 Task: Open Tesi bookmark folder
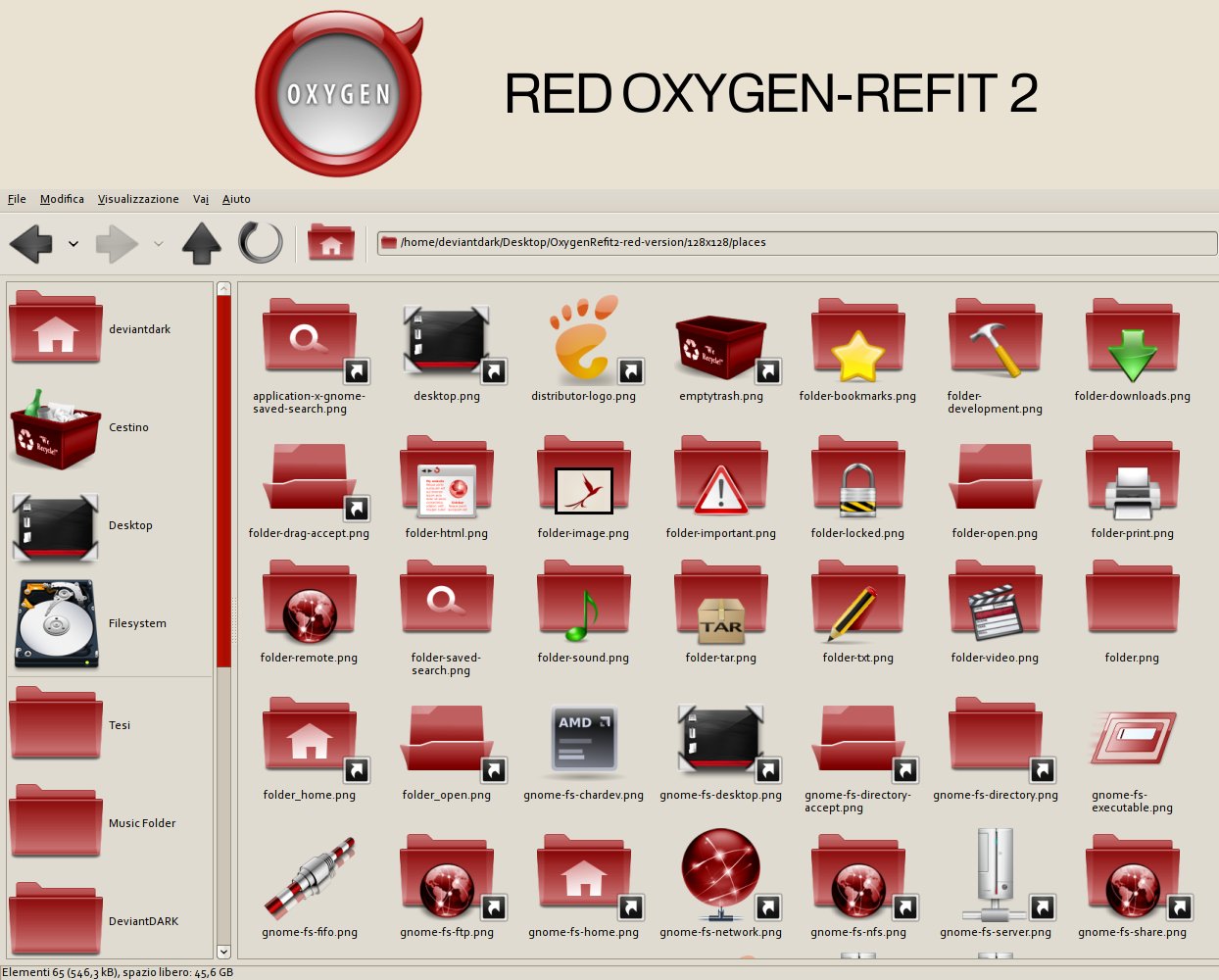(x=71, y=724)
